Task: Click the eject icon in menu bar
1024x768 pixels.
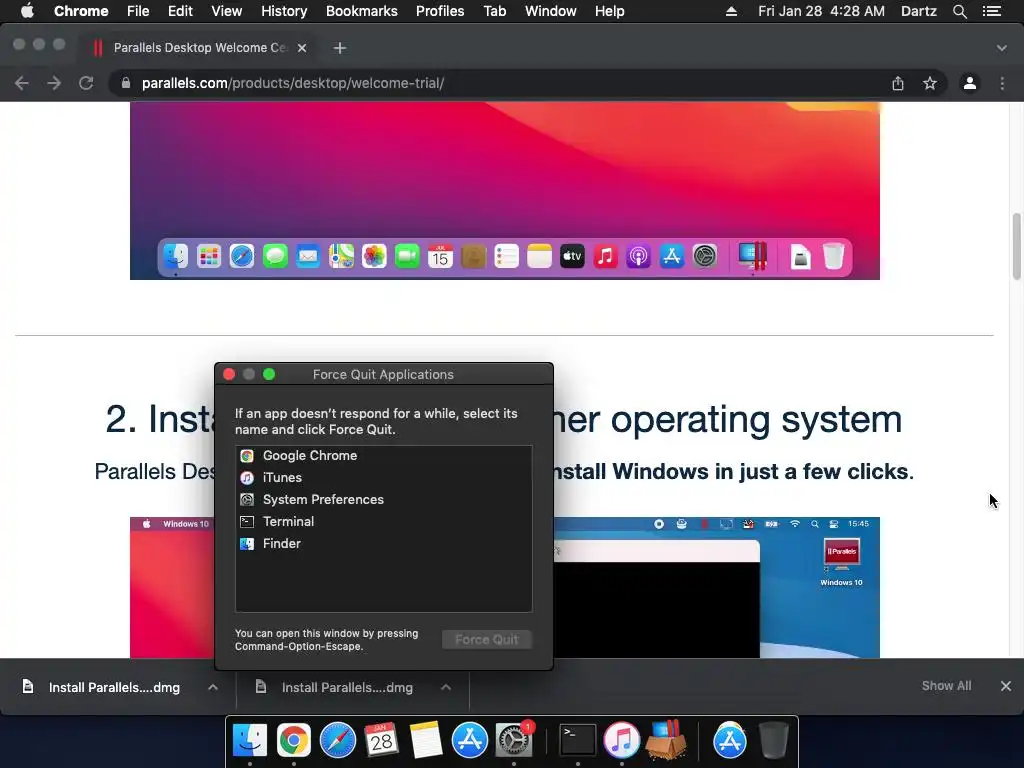Action: pos(731,11)
